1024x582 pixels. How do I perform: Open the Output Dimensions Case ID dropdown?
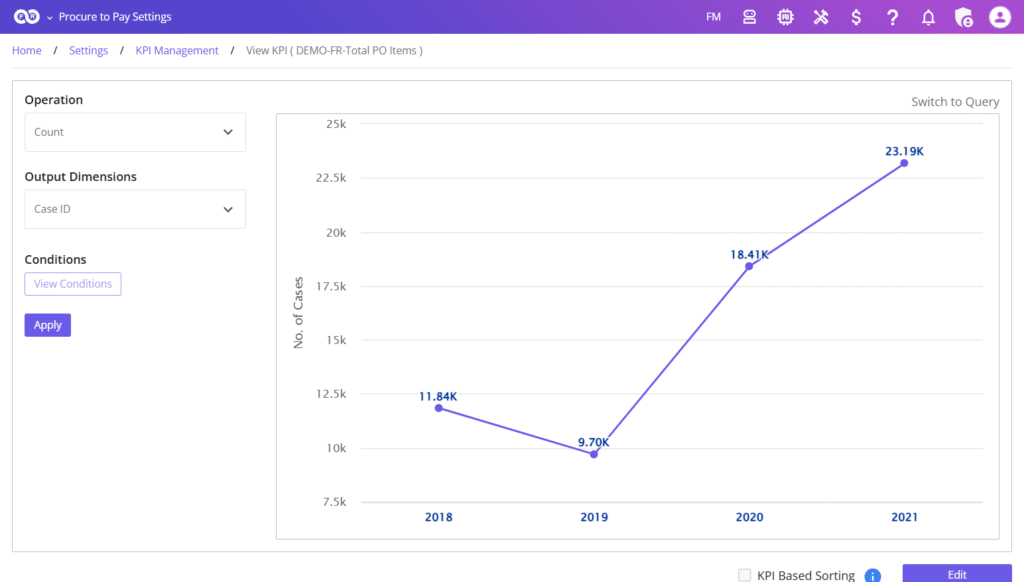tap(135, 210)
